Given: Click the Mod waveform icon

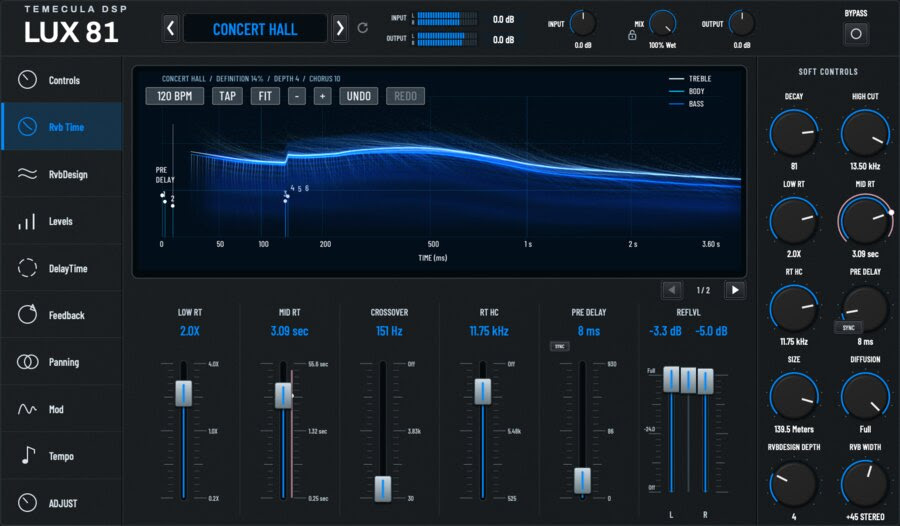Looking at the screenshot, I should coord(27,409).
